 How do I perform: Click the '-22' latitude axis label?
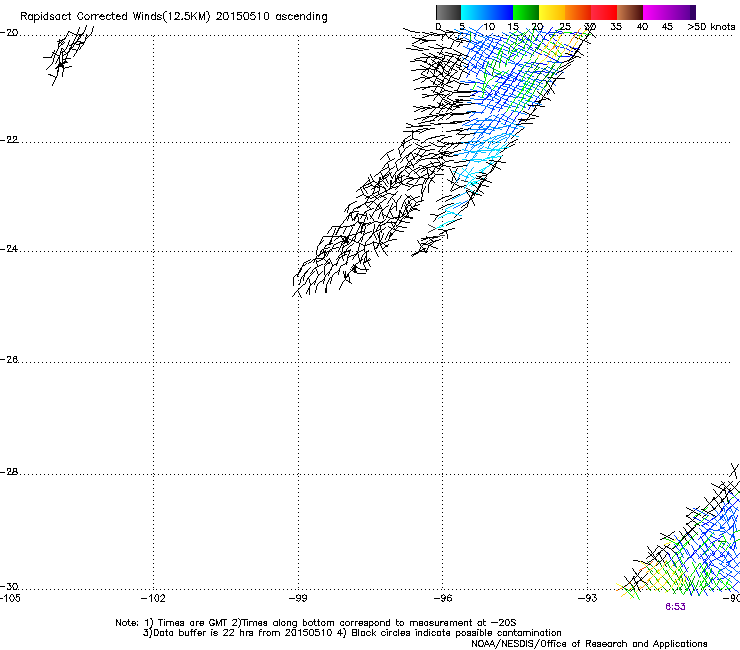pos(9,140)
